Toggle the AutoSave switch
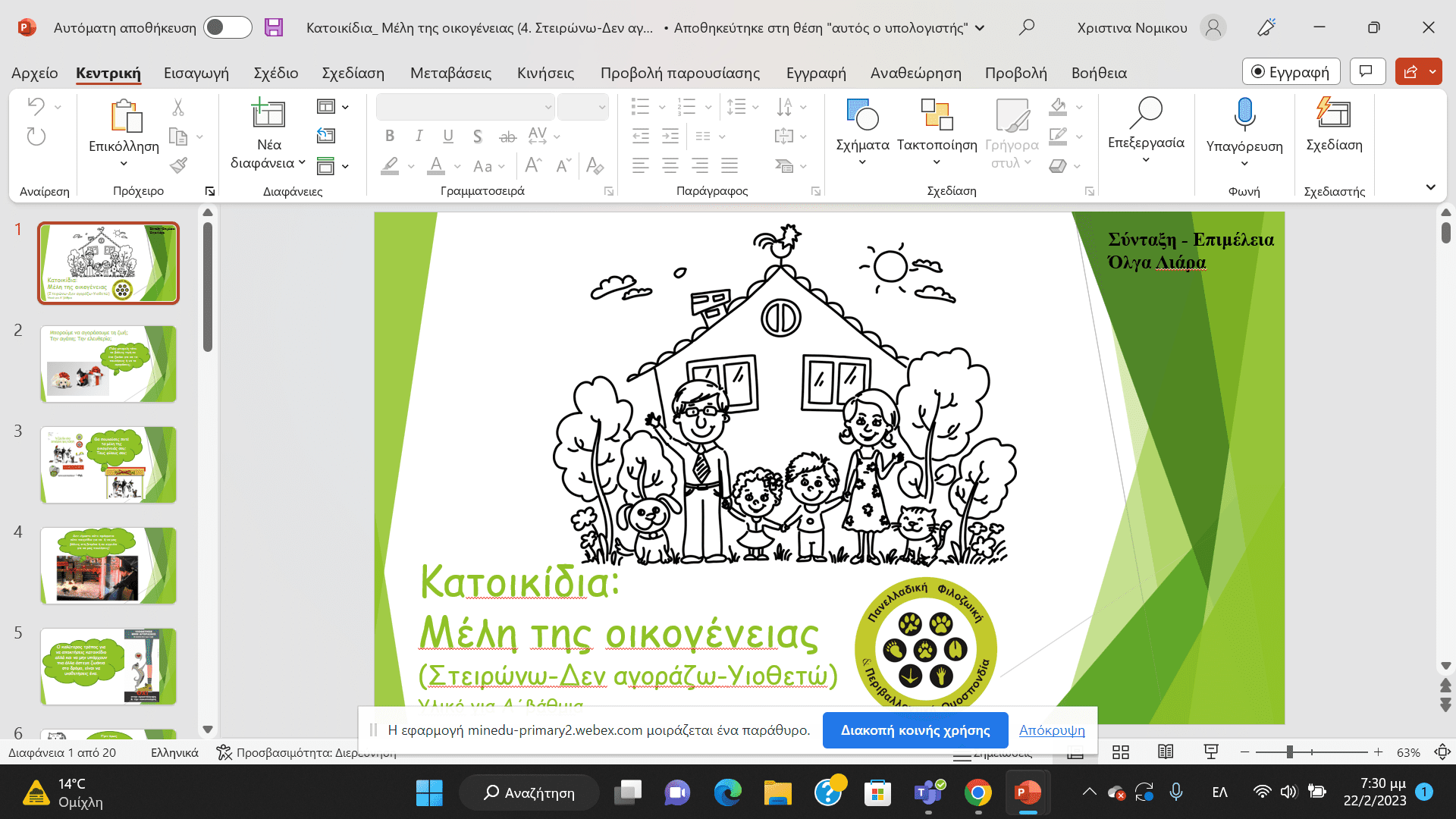The image size is (1456, 819). (x=228, y=27)
